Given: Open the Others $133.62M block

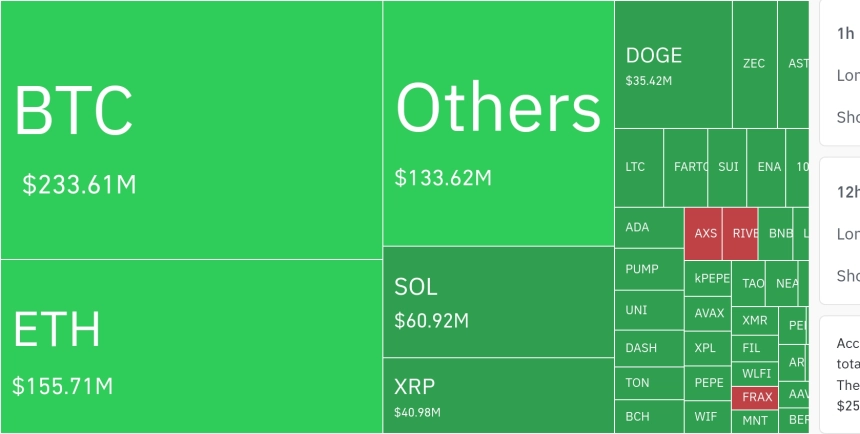Looking at the screenshot, I should coord(498,124).
